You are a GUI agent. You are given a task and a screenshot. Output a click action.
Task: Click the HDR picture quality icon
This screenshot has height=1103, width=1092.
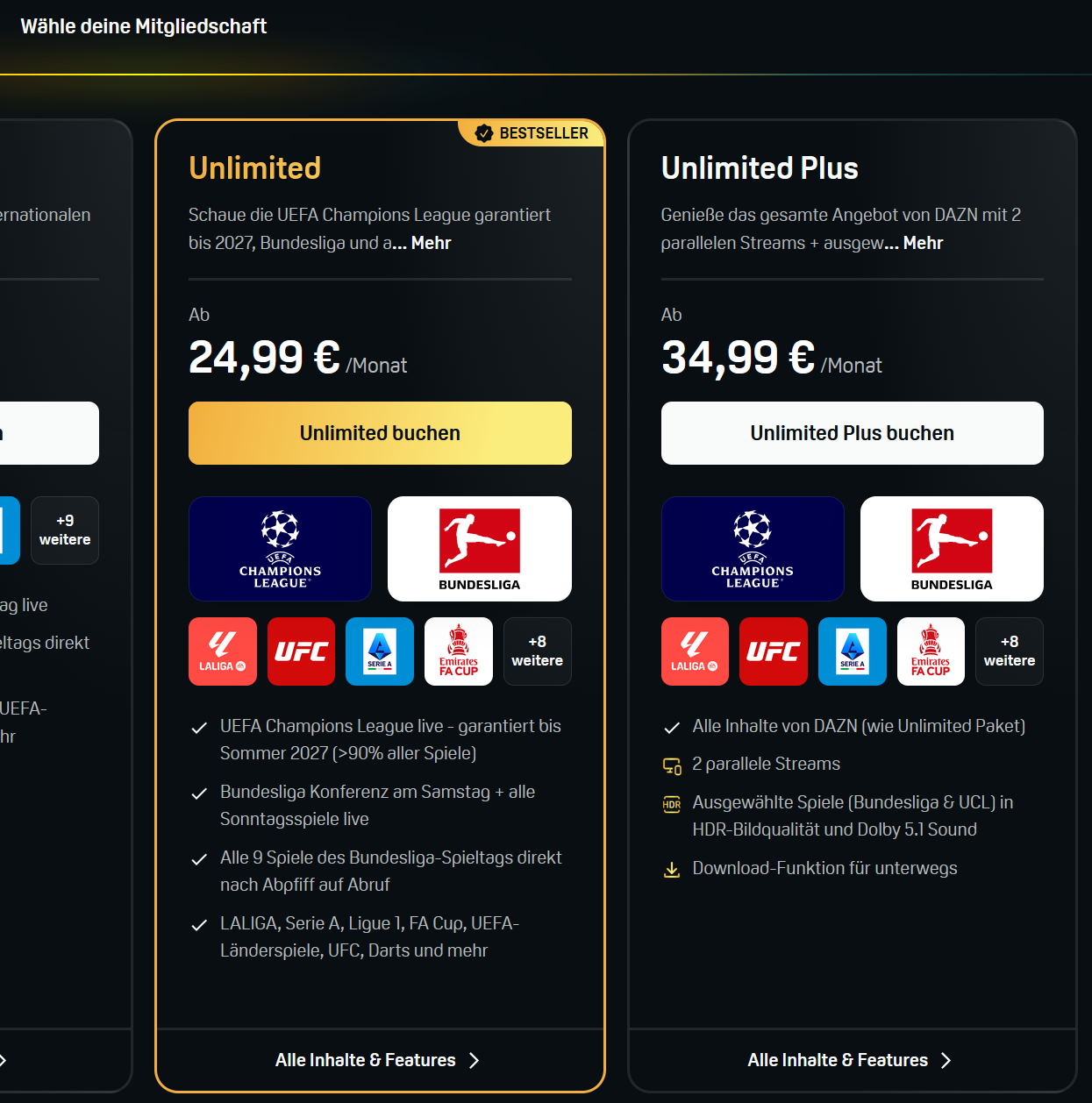point(672,804)
